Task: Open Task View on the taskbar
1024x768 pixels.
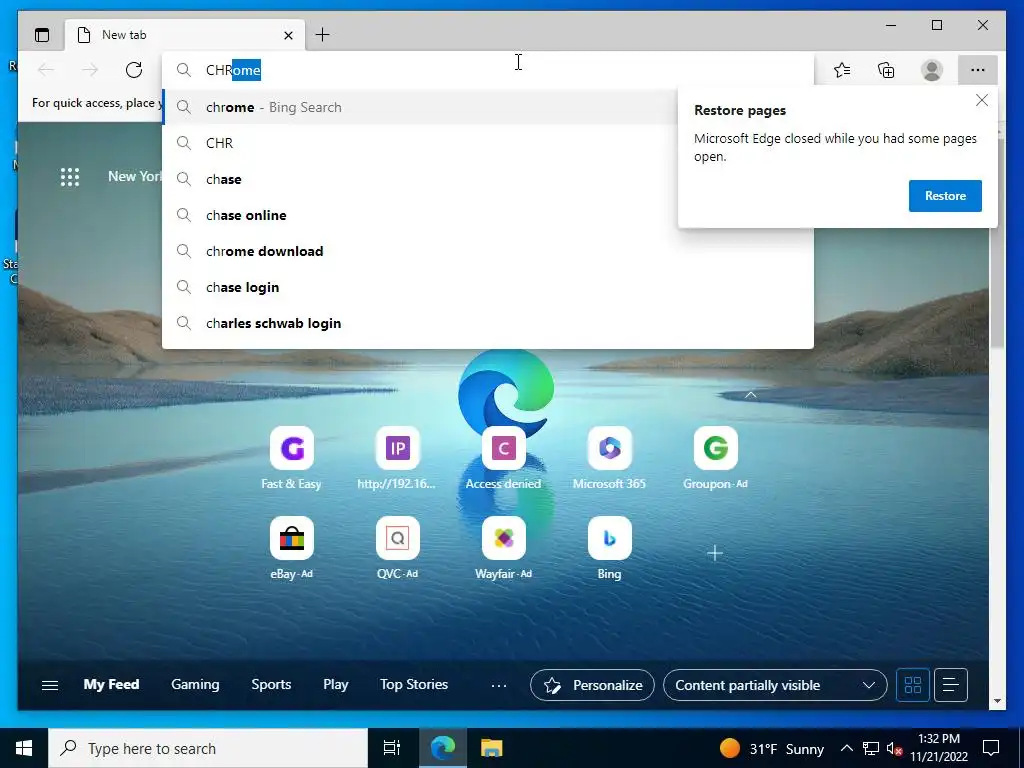Action: pyautogui.click(x=391, y=748)
